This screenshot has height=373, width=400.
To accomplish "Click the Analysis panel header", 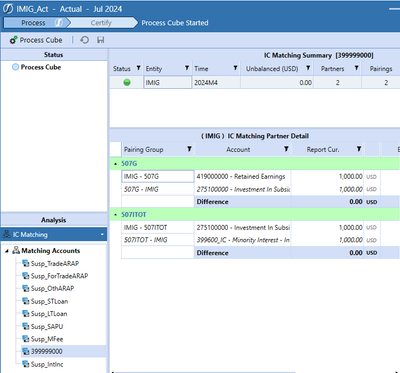I will coord(53,220).
